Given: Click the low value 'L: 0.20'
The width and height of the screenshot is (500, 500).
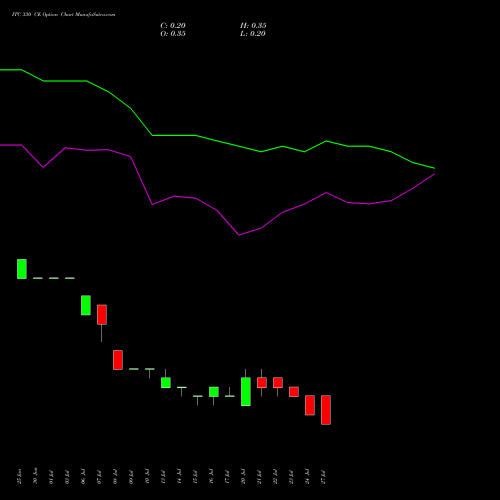Looking at the screenshot, I should coord(253,34).
